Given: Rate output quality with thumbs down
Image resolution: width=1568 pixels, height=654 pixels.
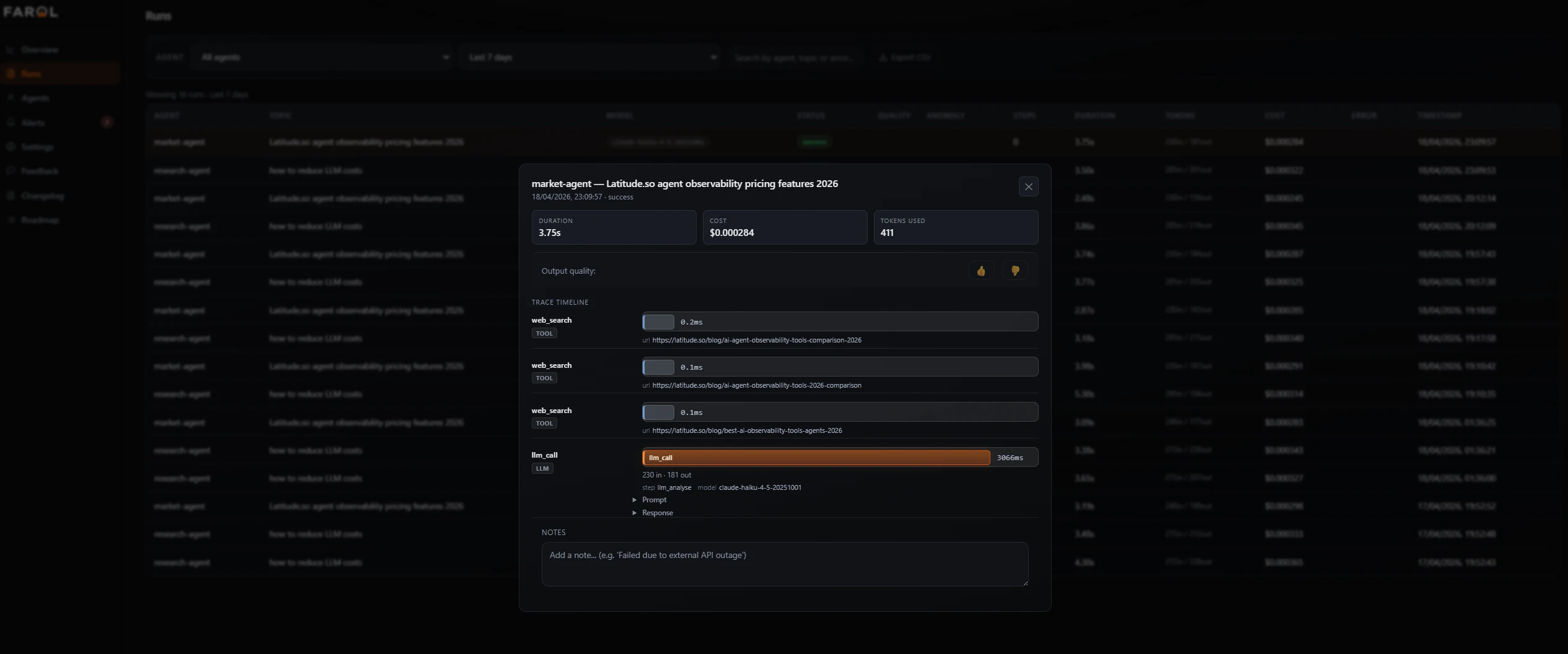Looking at the screenshot, I should pos(1015,271).
